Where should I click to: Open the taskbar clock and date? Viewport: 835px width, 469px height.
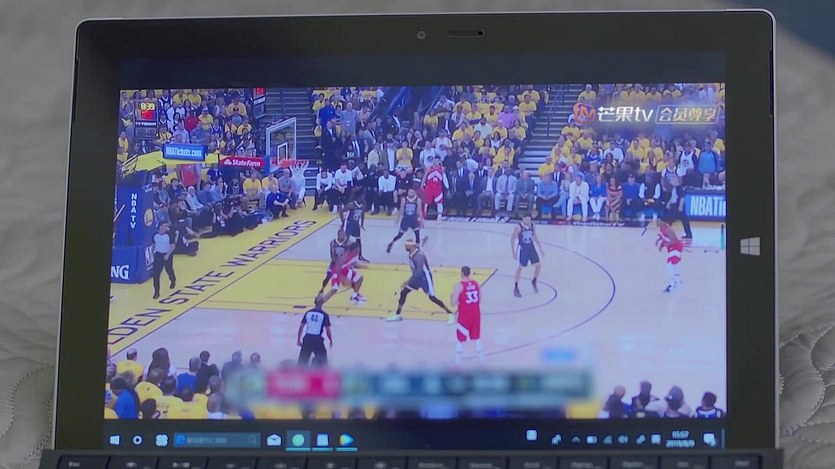point(680,439)
